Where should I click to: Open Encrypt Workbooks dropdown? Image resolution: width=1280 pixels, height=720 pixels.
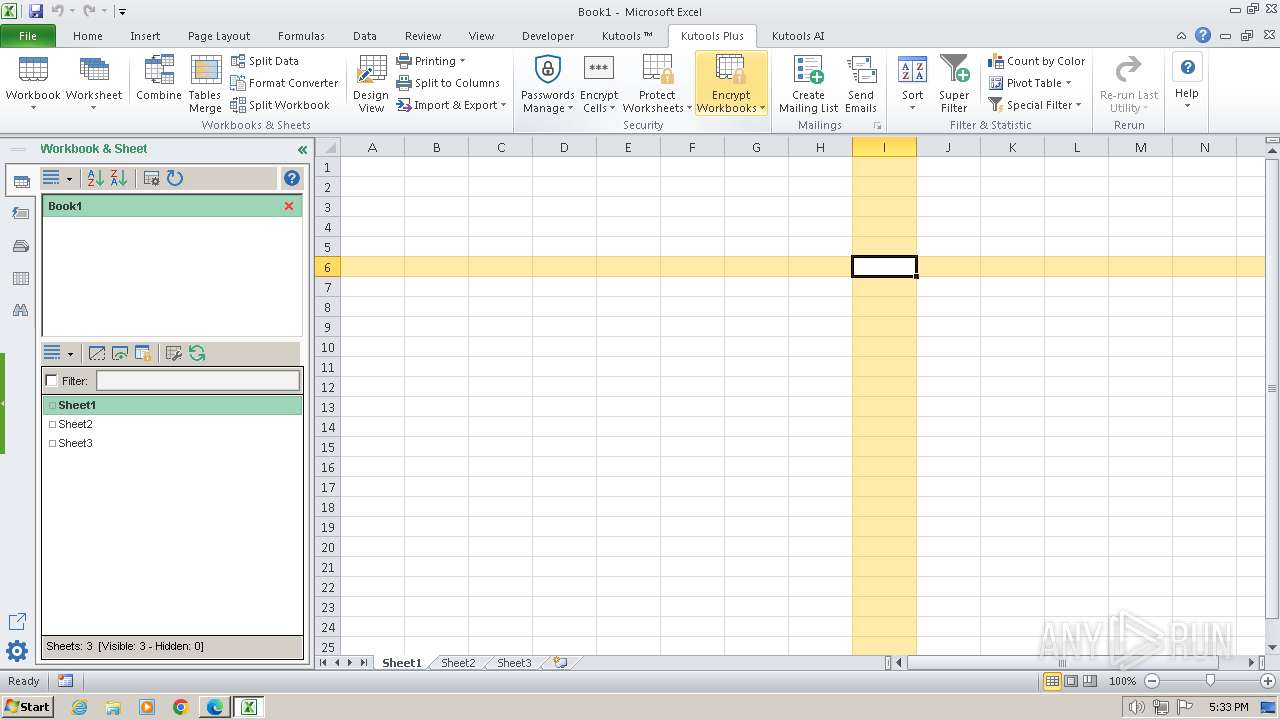coord(731,84)
